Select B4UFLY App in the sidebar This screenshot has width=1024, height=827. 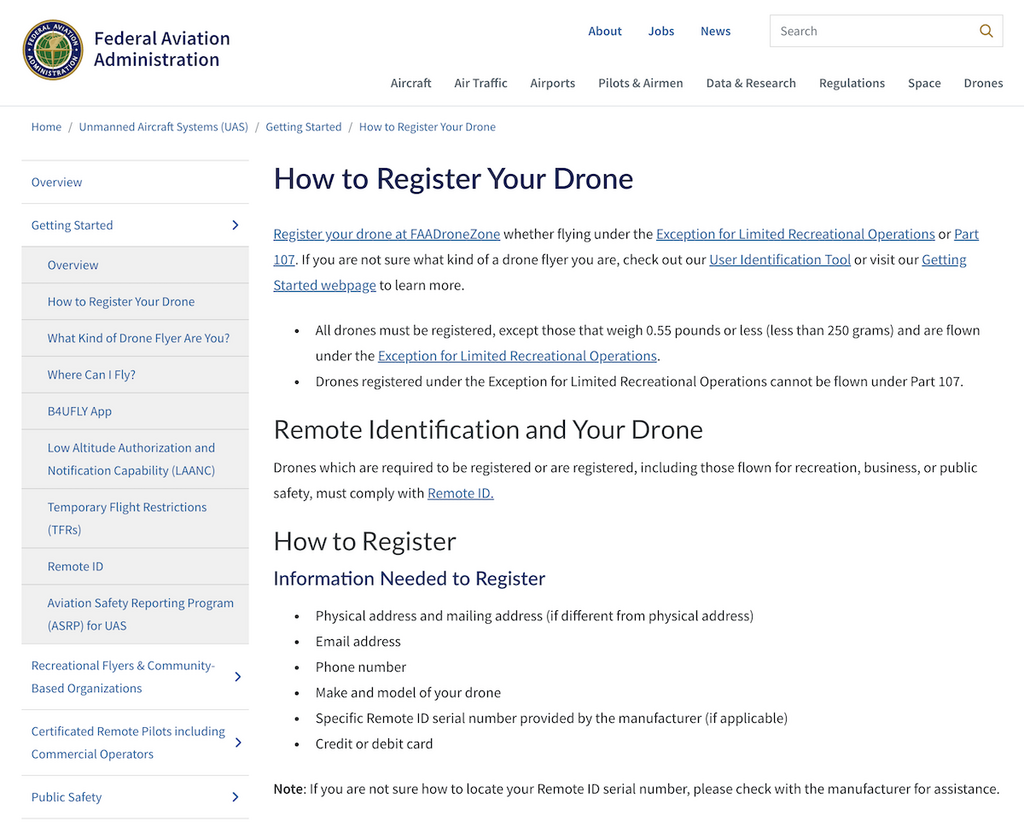coord(80,411)
